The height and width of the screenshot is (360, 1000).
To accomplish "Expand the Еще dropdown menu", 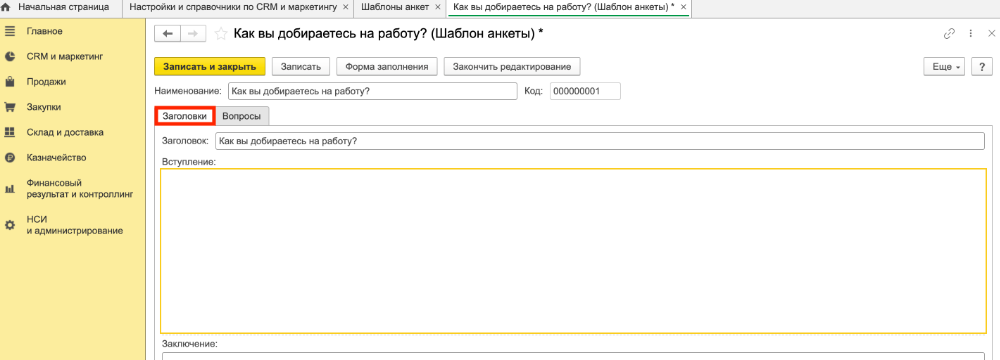I will coord(944,66).
